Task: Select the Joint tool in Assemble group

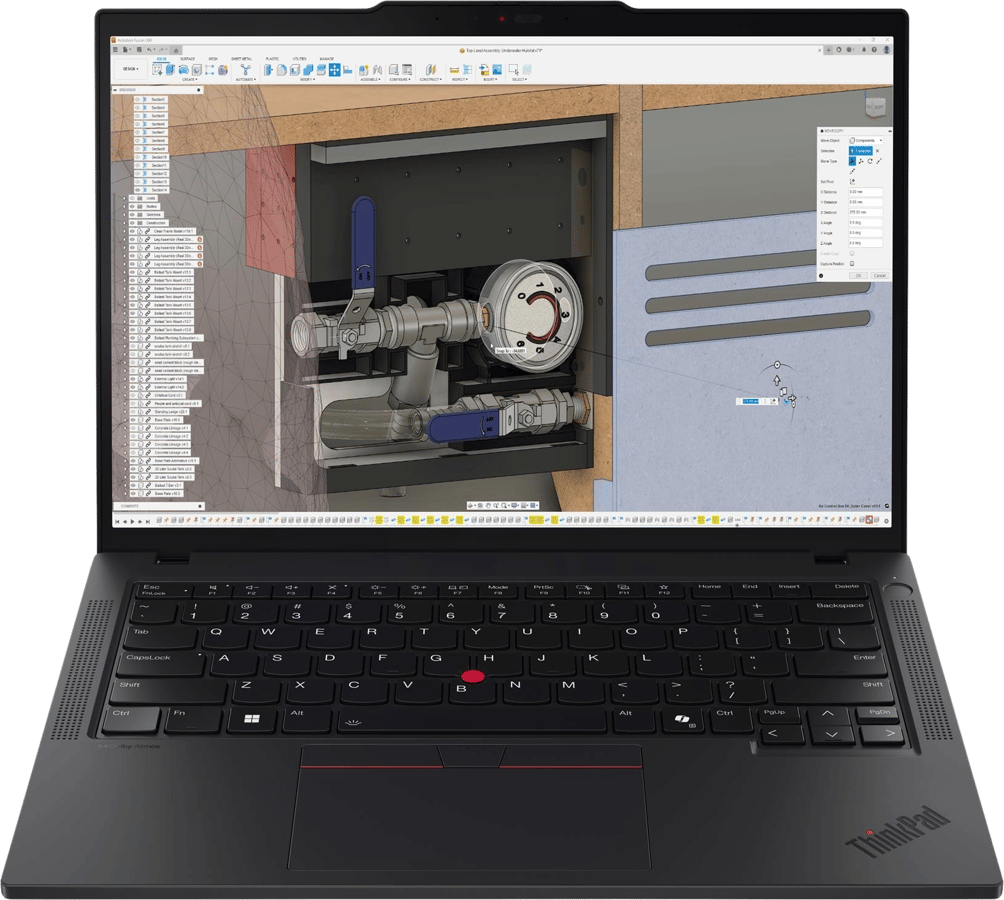Action: (x=378, y=69)
